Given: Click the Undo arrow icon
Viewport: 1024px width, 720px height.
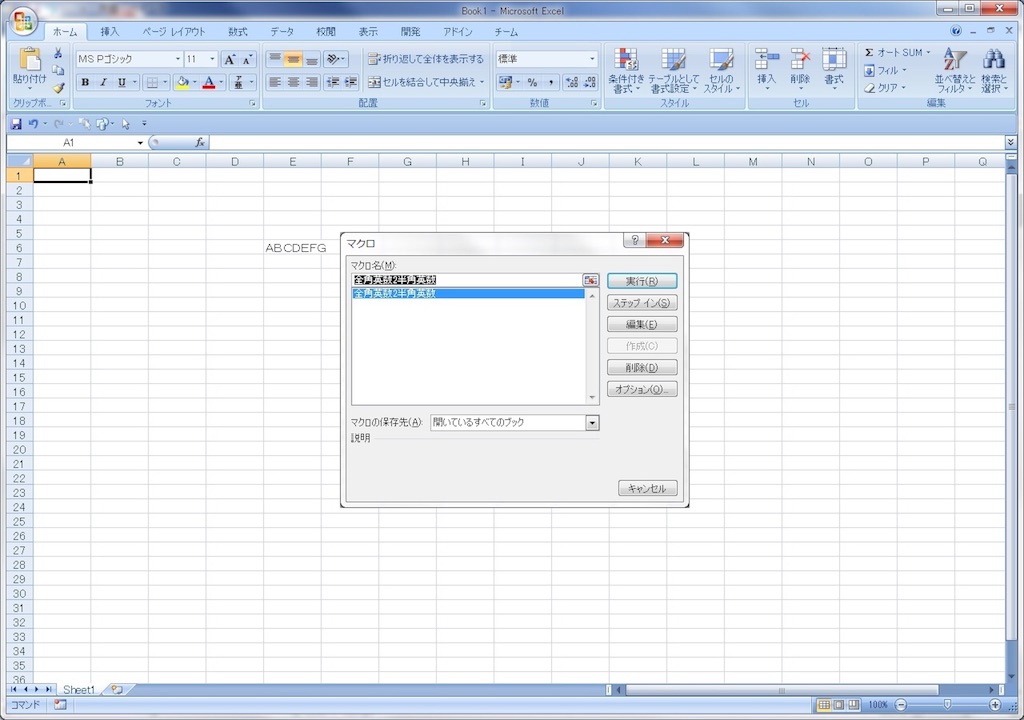Looking at the screenshot, I should click(33, 123).
